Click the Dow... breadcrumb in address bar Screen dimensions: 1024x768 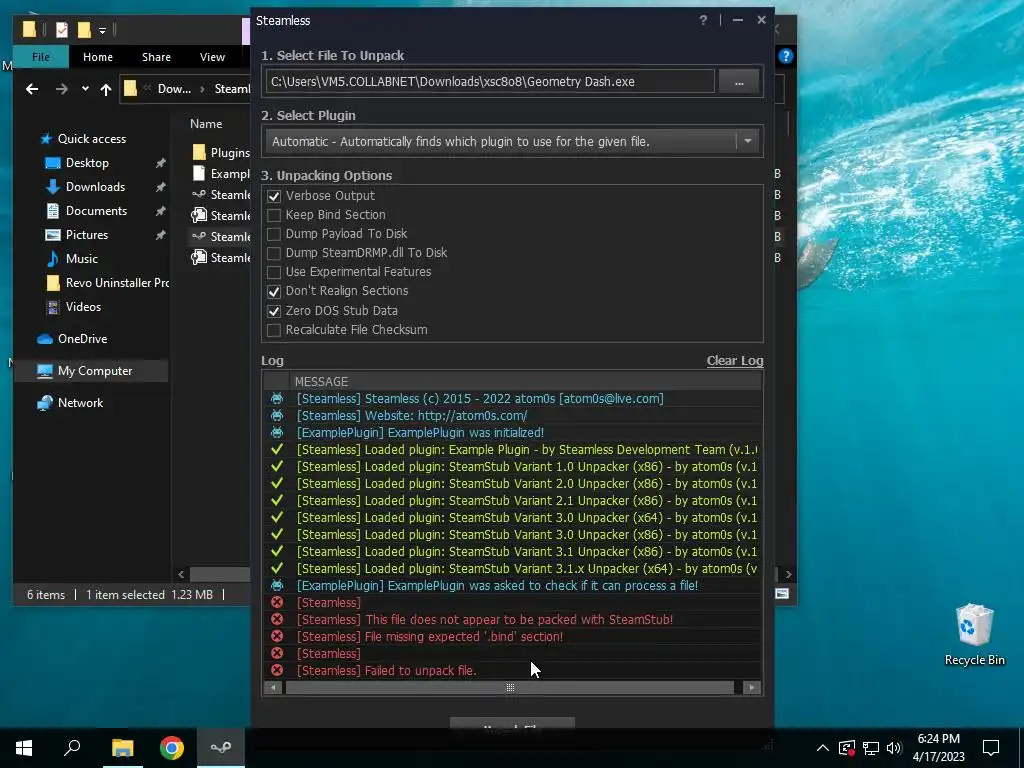click(174, 89)
